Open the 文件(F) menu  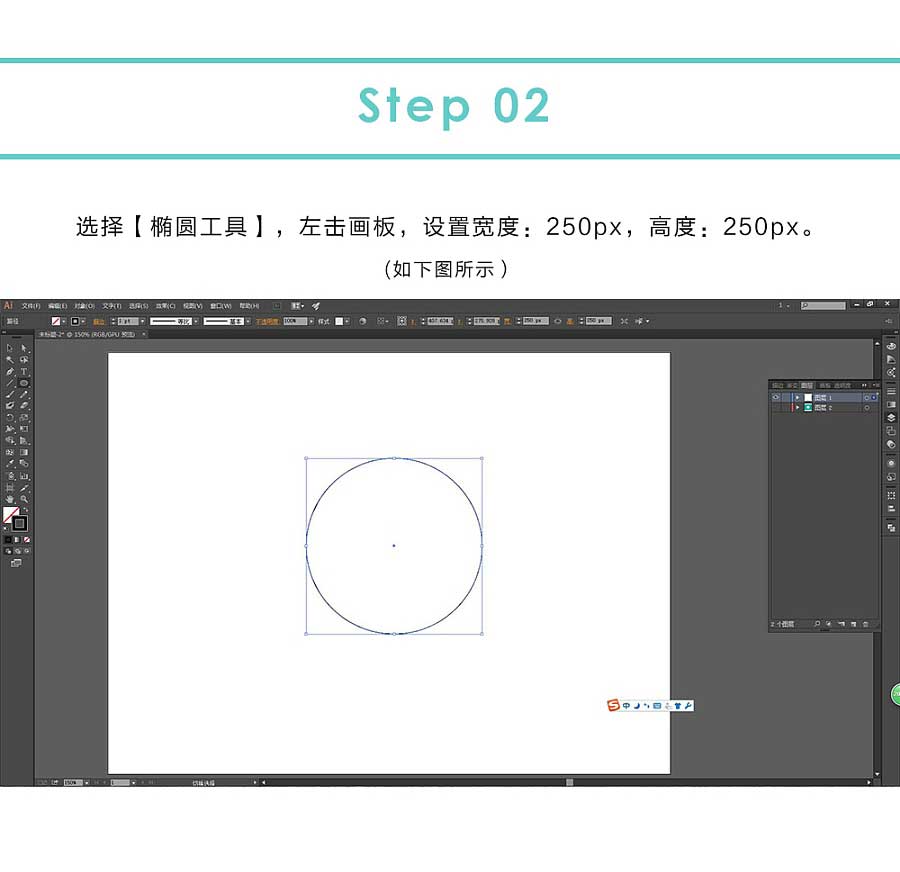coord(31,306)
